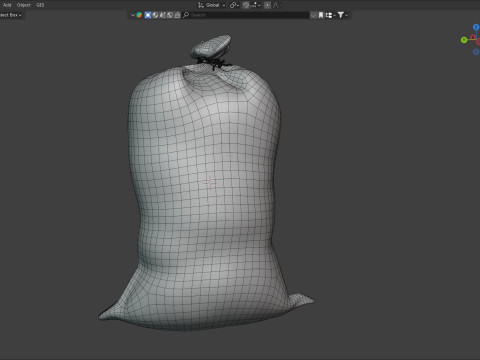Open the Global transform orientation dropdown
Image resolution: width=480 pixels, height=360 pixels.
point(212,5)
